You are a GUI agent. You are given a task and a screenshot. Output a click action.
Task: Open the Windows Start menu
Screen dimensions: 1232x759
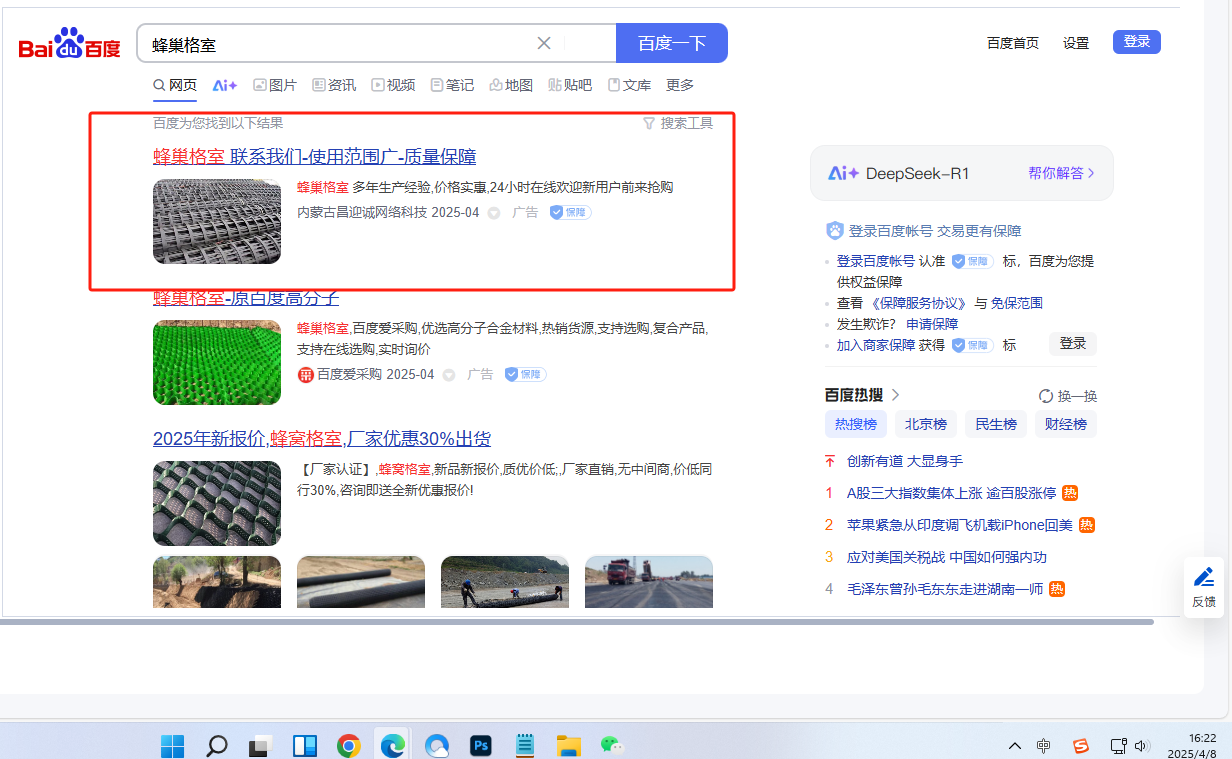tap(172, 746)
